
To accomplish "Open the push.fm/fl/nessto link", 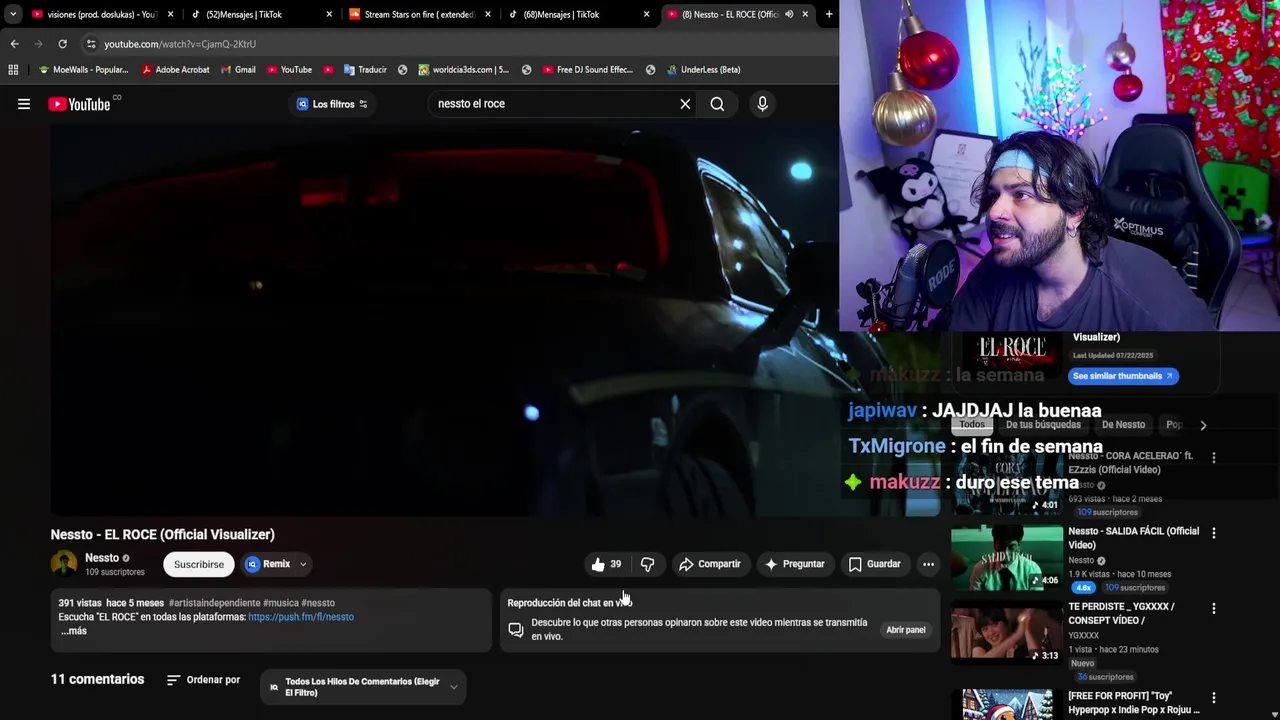I will (301, 617).
